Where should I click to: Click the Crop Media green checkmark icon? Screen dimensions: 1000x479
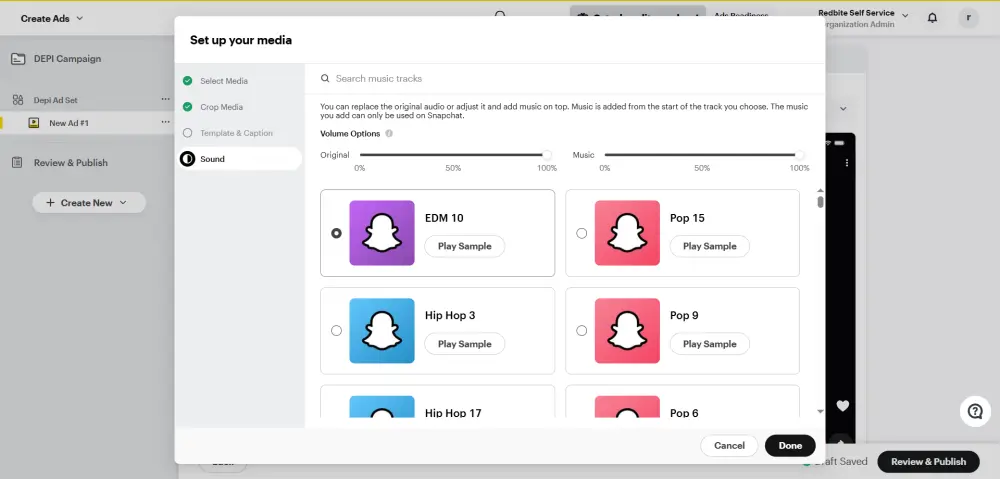click(x=188, y=107)
